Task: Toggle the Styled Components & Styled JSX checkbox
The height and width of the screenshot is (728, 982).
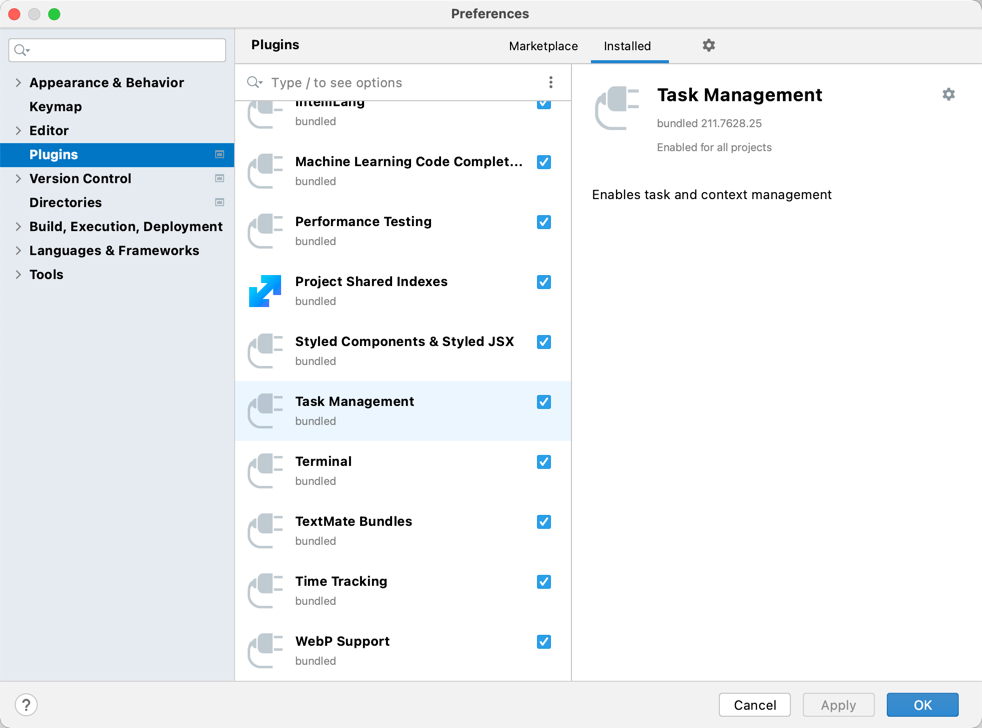Action: pyautogui.click(x=544, y=342)
